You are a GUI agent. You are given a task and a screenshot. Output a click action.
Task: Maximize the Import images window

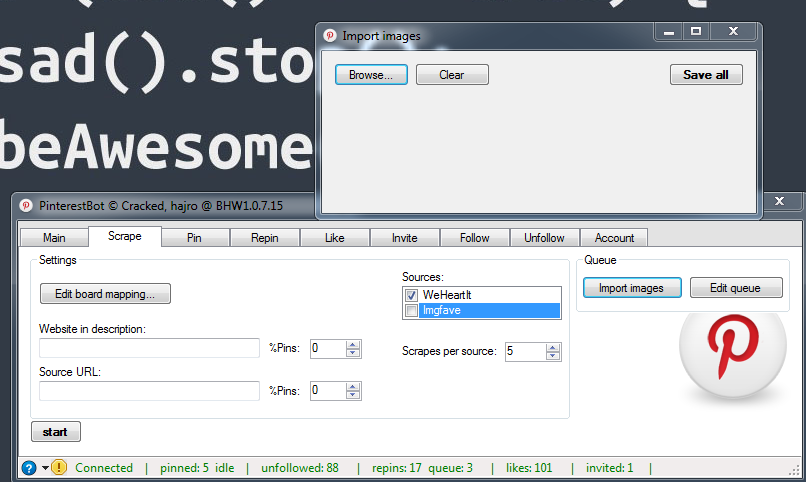click(x=696, y=32)
